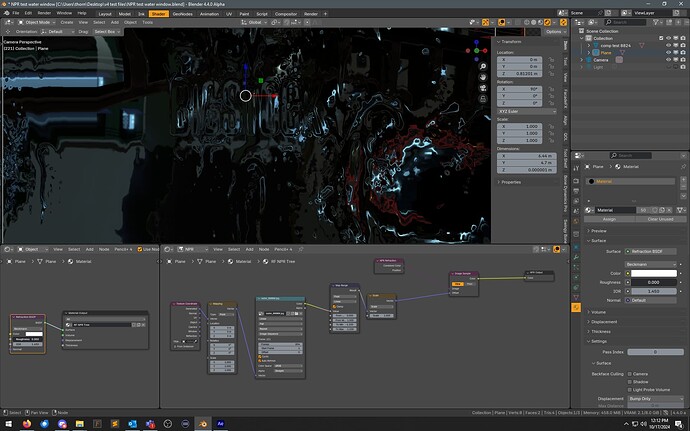
Task: Open the Object Mode dropdown
Action: tap(36, 22)
